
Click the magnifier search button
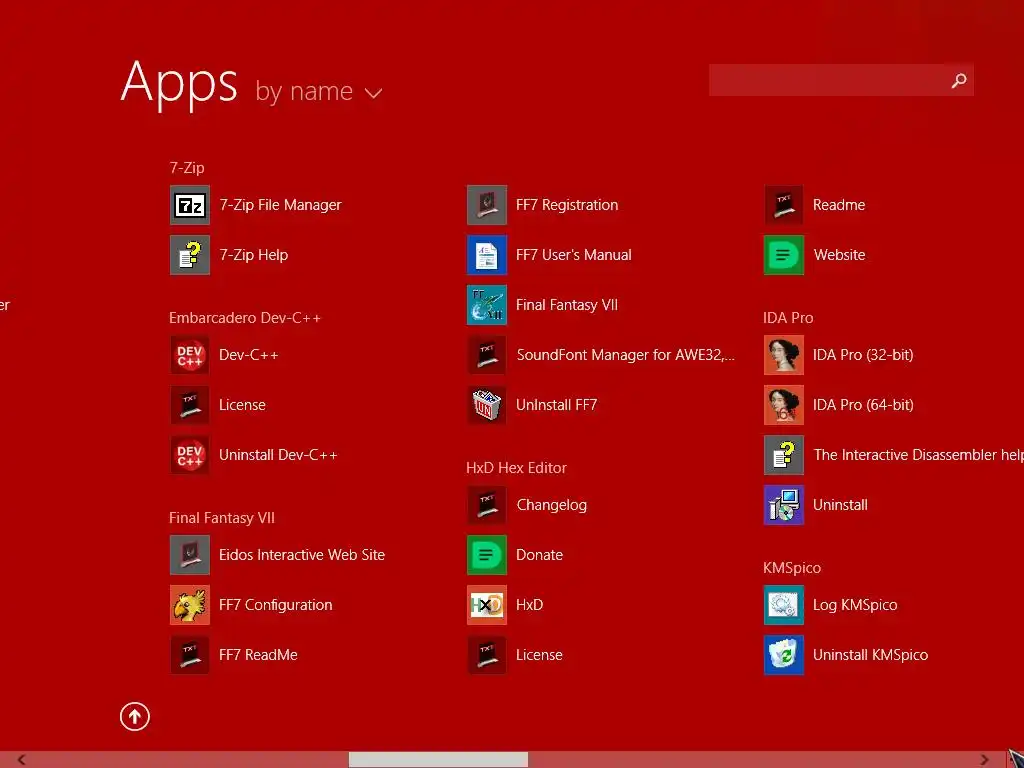coord(959,80)
